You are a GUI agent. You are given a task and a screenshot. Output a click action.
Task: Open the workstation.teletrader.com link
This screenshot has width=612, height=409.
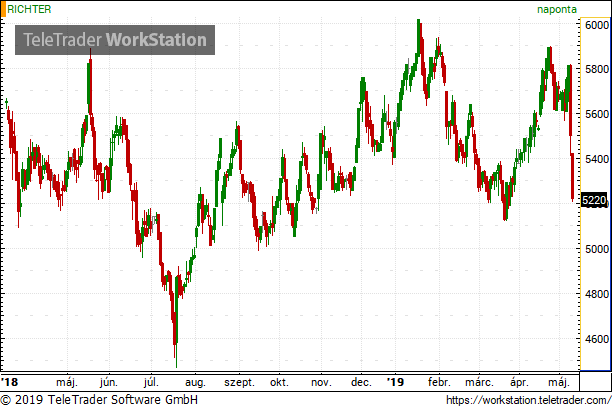coord(528,400)
